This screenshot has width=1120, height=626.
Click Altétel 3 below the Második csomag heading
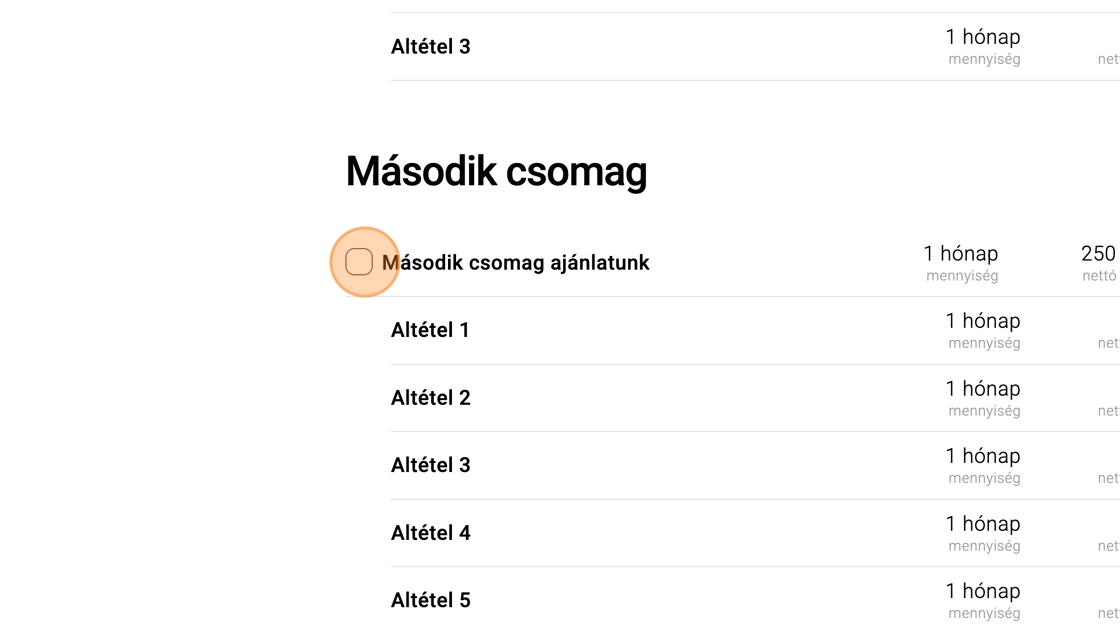tap(430, 465)
